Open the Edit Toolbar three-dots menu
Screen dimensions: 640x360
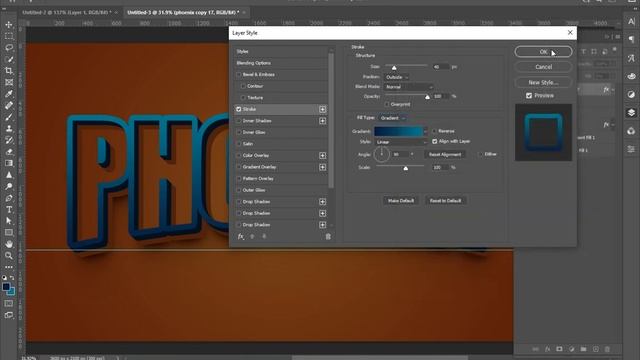[9, 267]
